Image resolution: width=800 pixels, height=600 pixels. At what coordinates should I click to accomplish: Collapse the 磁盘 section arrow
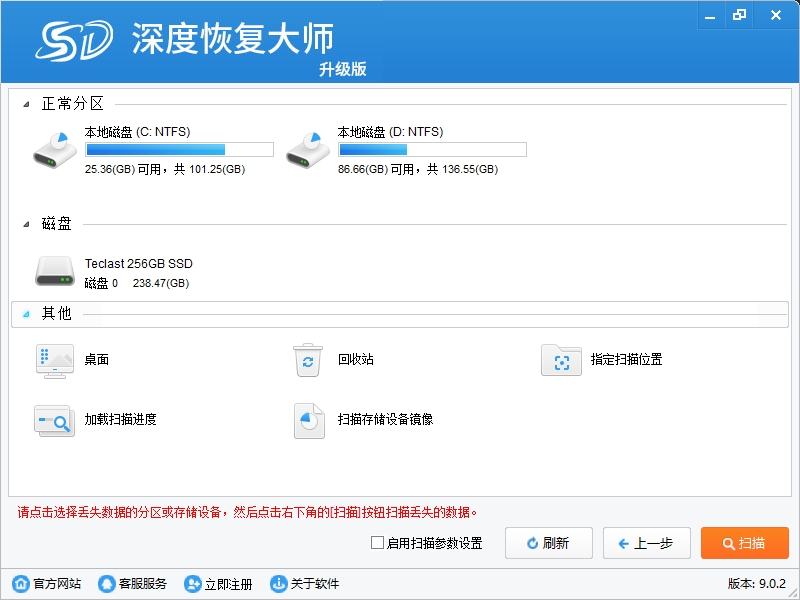tap(27, 224)
